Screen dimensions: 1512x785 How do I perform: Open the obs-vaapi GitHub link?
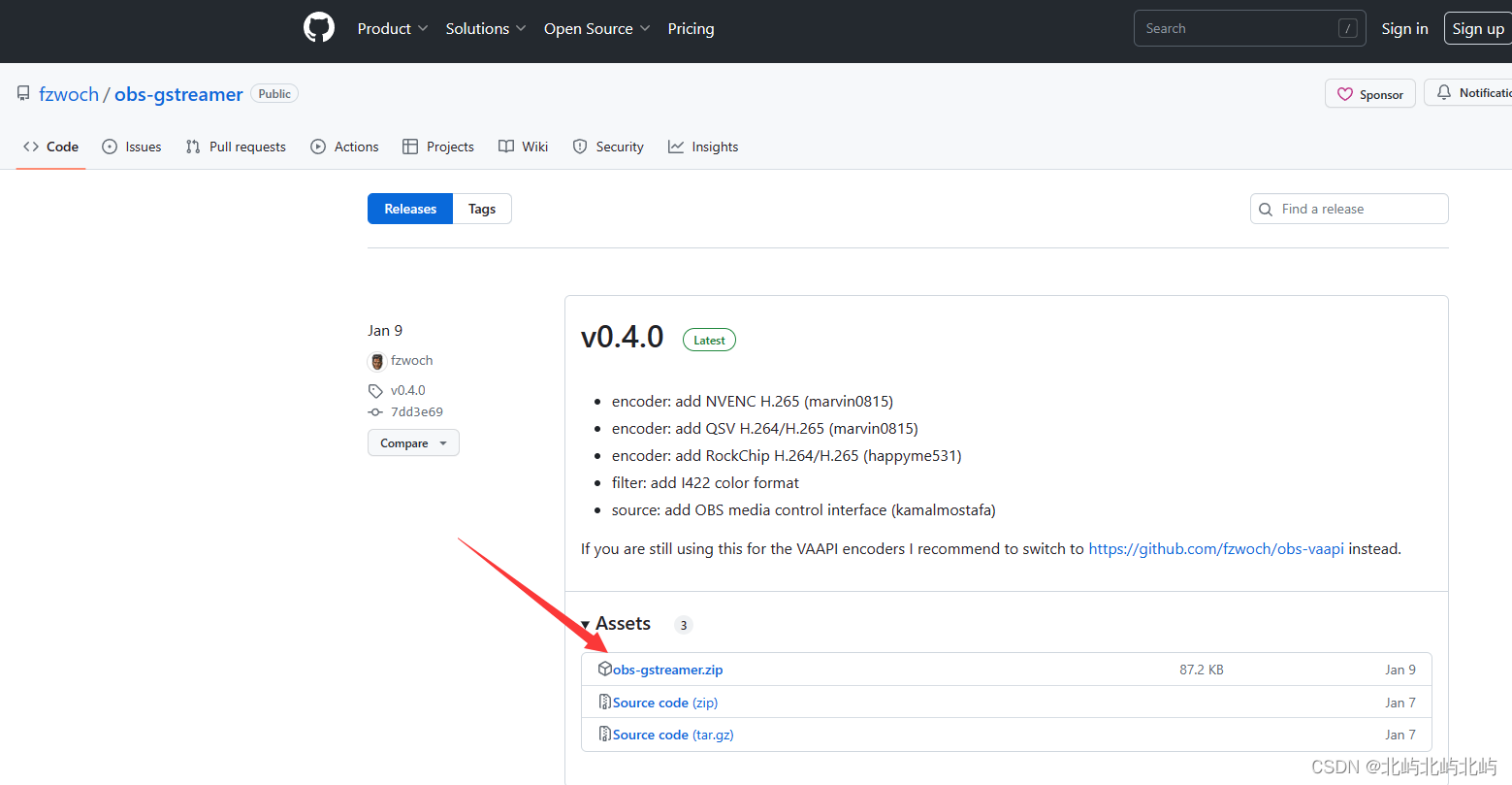tap(1216, 548)
